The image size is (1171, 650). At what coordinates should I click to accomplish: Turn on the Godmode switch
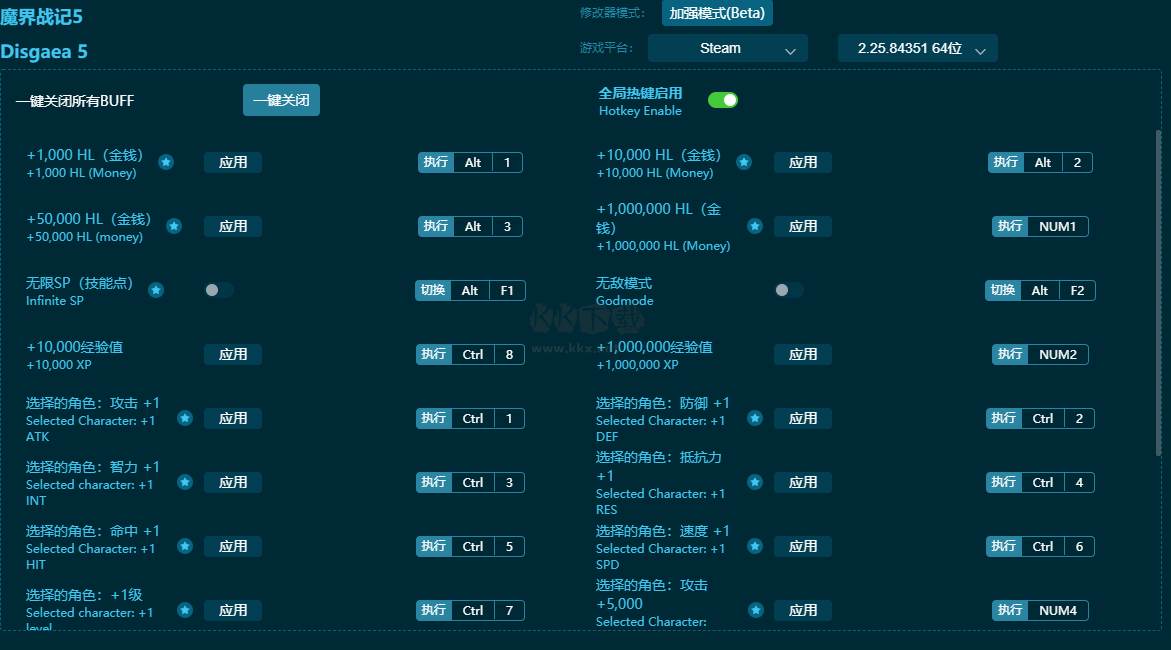point(789,290)
